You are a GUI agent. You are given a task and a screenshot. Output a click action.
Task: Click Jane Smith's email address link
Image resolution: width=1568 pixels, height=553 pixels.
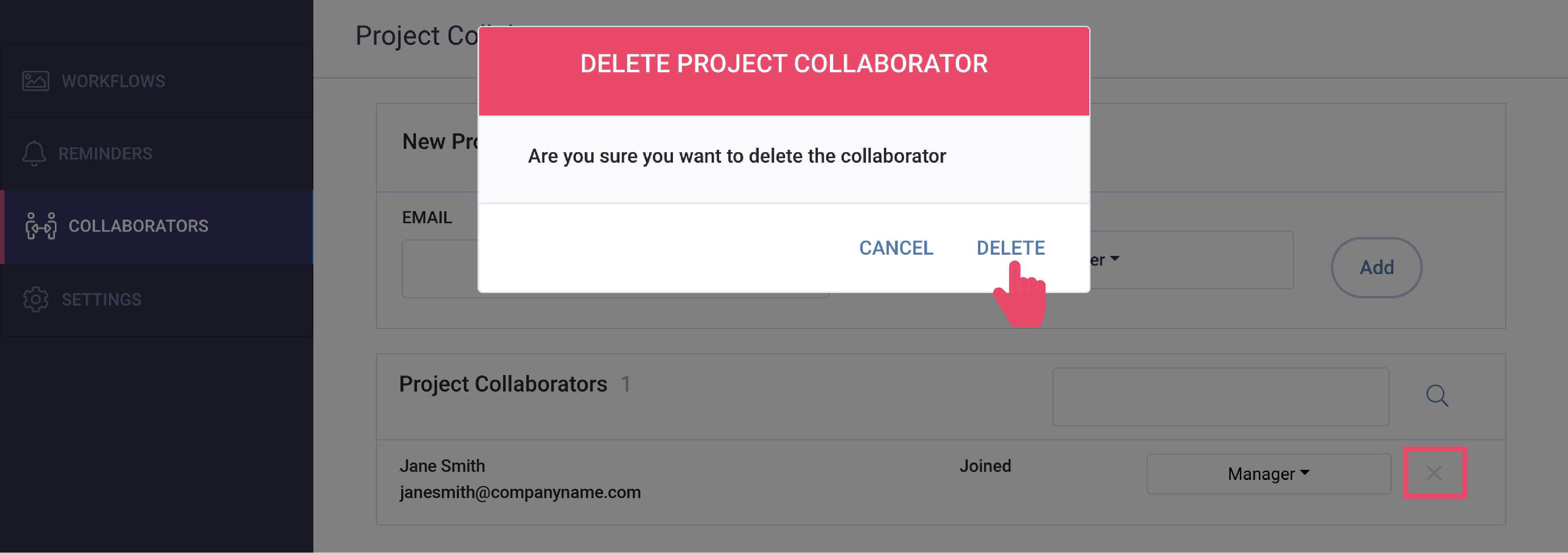(520, 492)
